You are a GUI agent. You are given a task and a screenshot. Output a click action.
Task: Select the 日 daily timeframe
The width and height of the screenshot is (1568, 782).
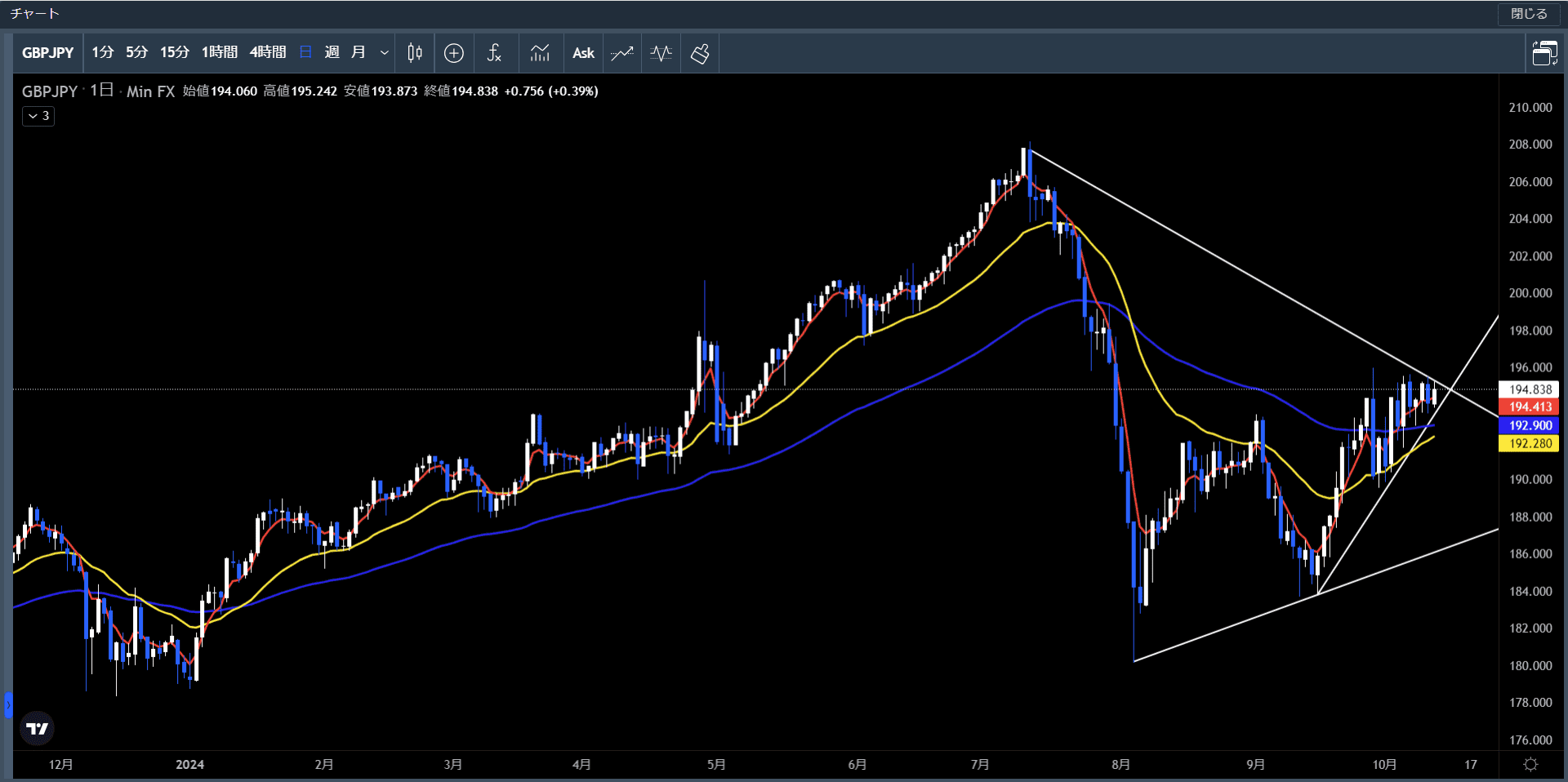click(305, 52)
